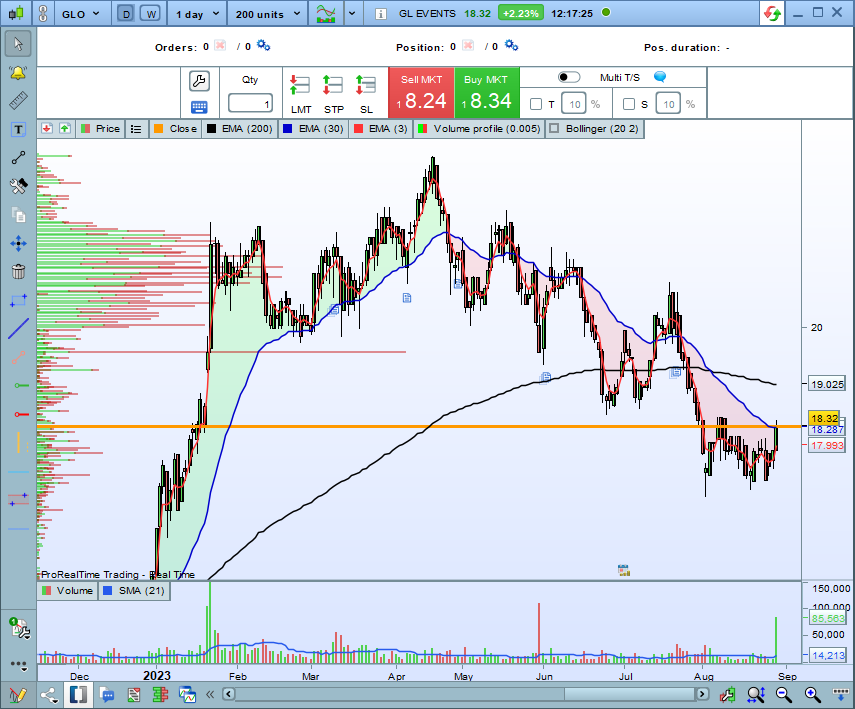
Task: Click the pencil drawing icon bottom left
Action: (17, 695)
